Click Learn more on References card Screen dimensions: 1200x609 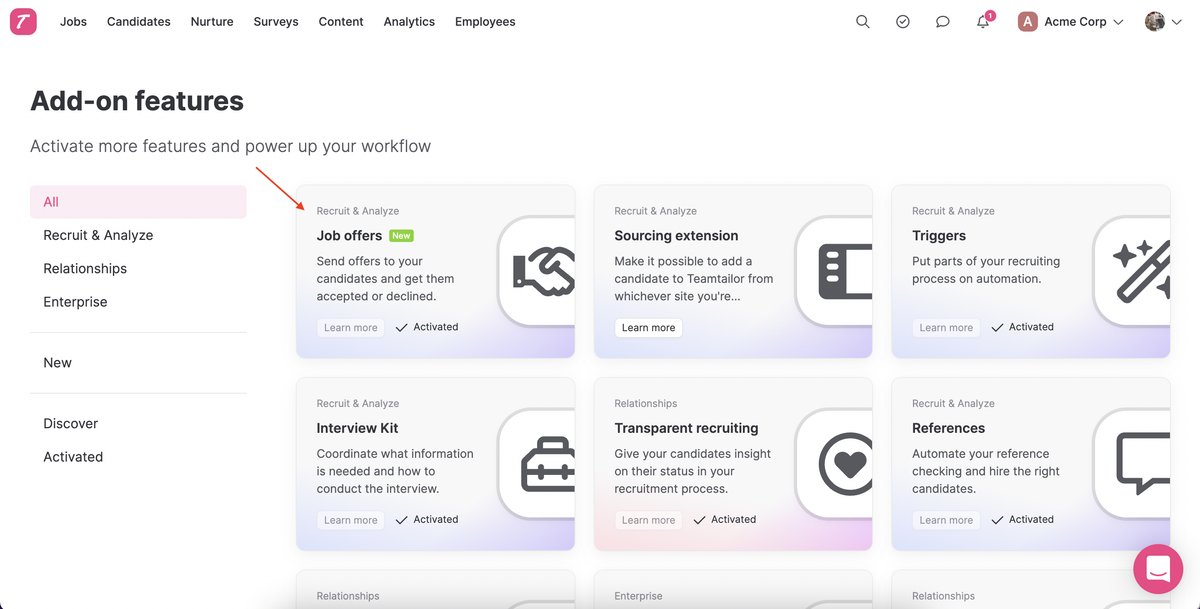[x=946, y=520]
